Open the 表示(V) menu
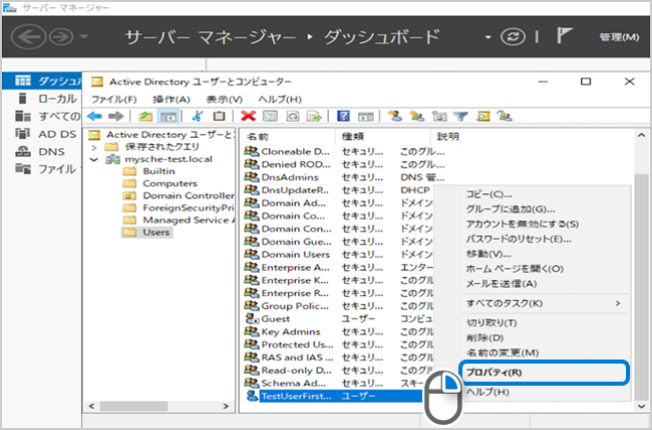The width and height of the screenshot is (652, 430). (224, 99)
